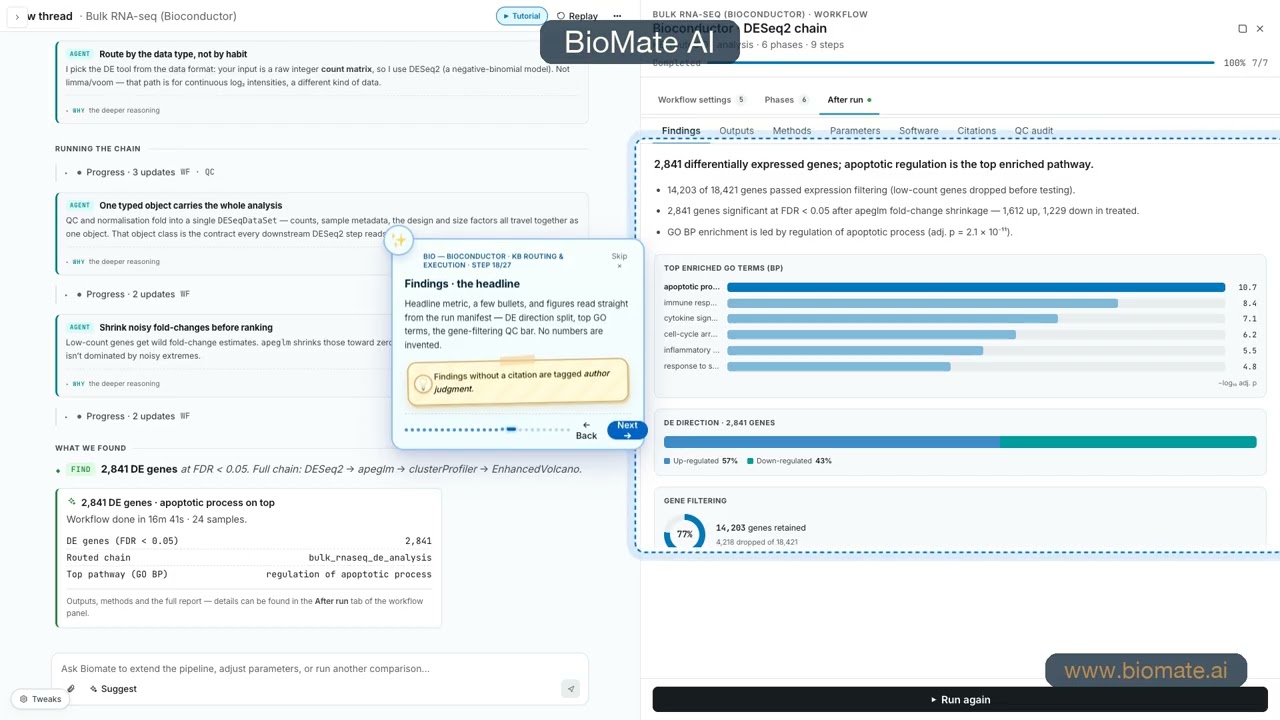Image resolution: width=1280 pixels, height=720 pixels.
Task: Skip the tutorial tour
Action: 619,260
